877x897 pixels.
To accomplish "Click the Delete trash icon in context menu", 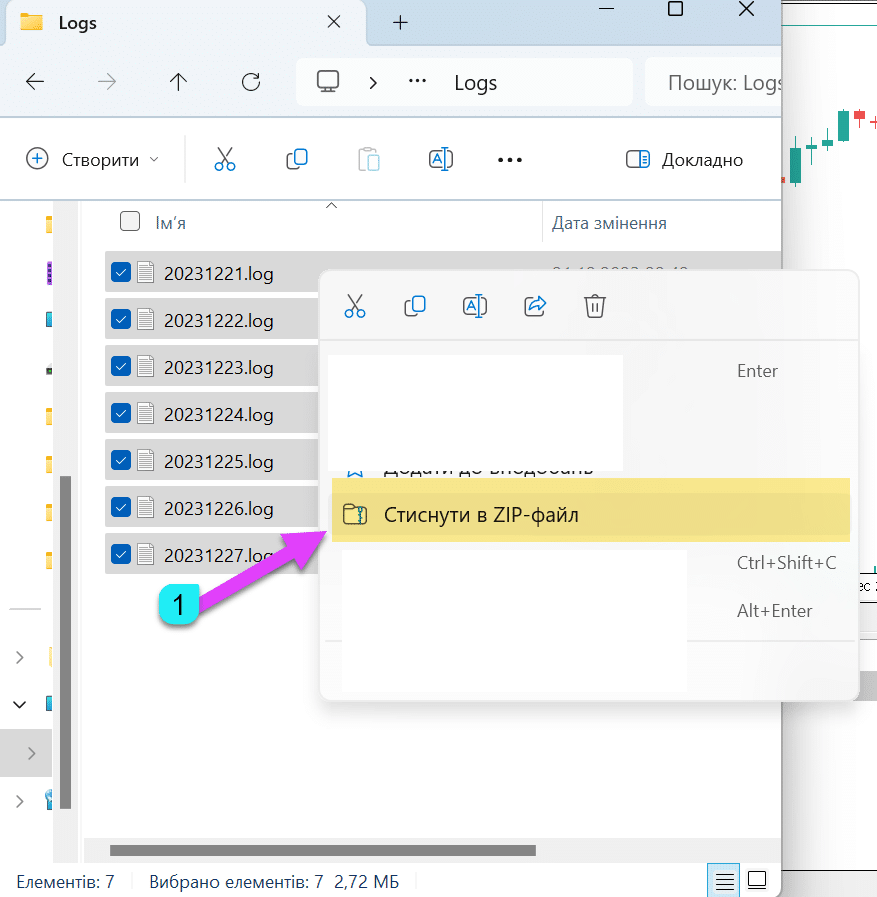I will coord(595,306).
